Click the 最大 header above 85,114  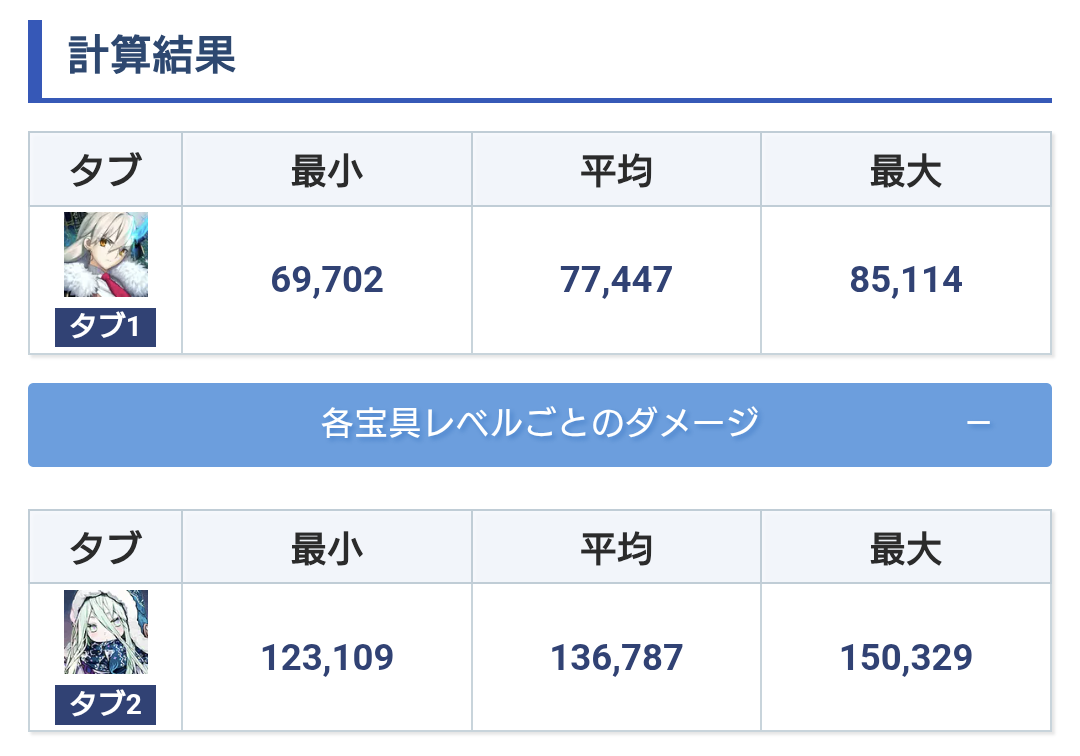coord(906,171)
